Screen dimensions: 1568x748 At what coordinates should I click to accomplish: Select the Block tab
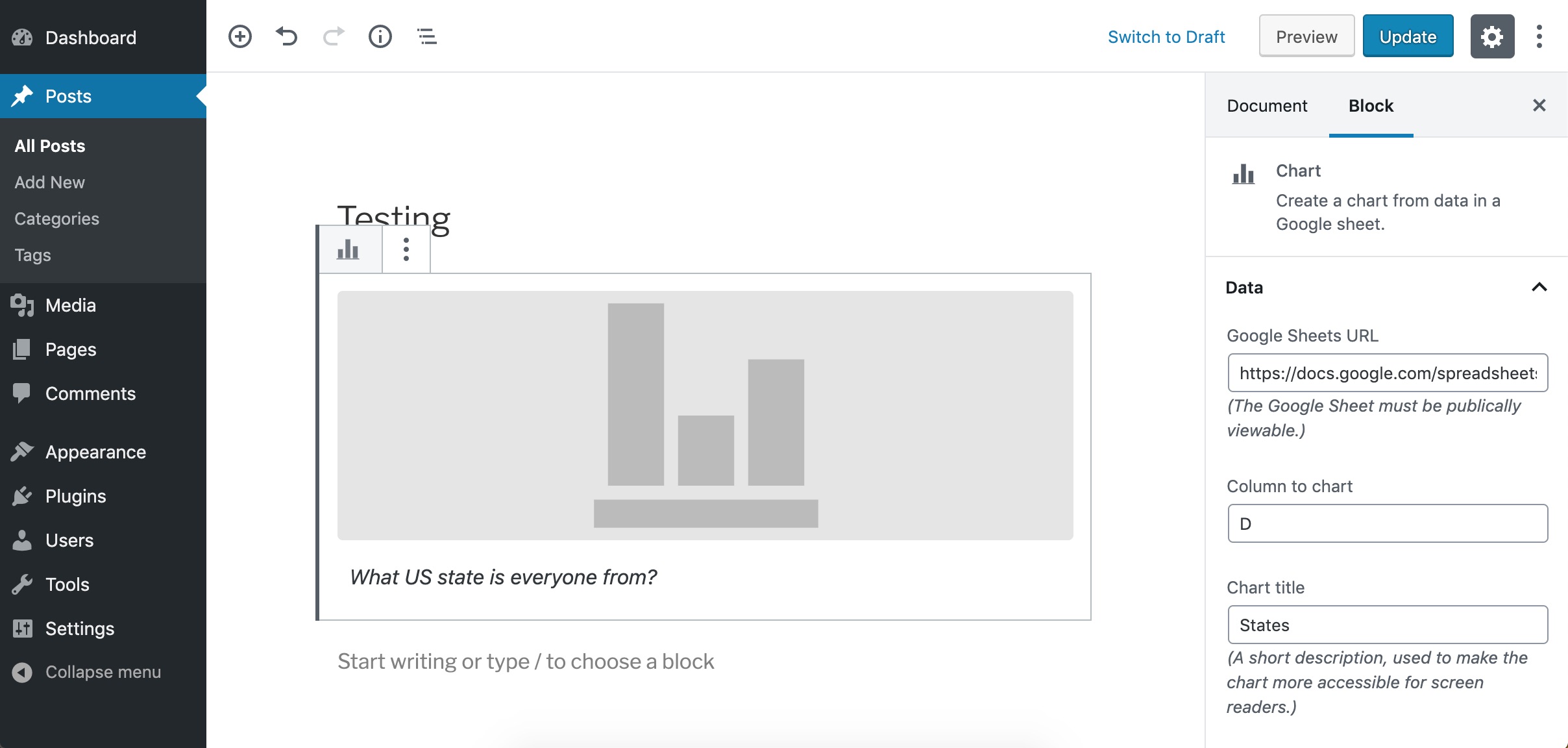1371,105
